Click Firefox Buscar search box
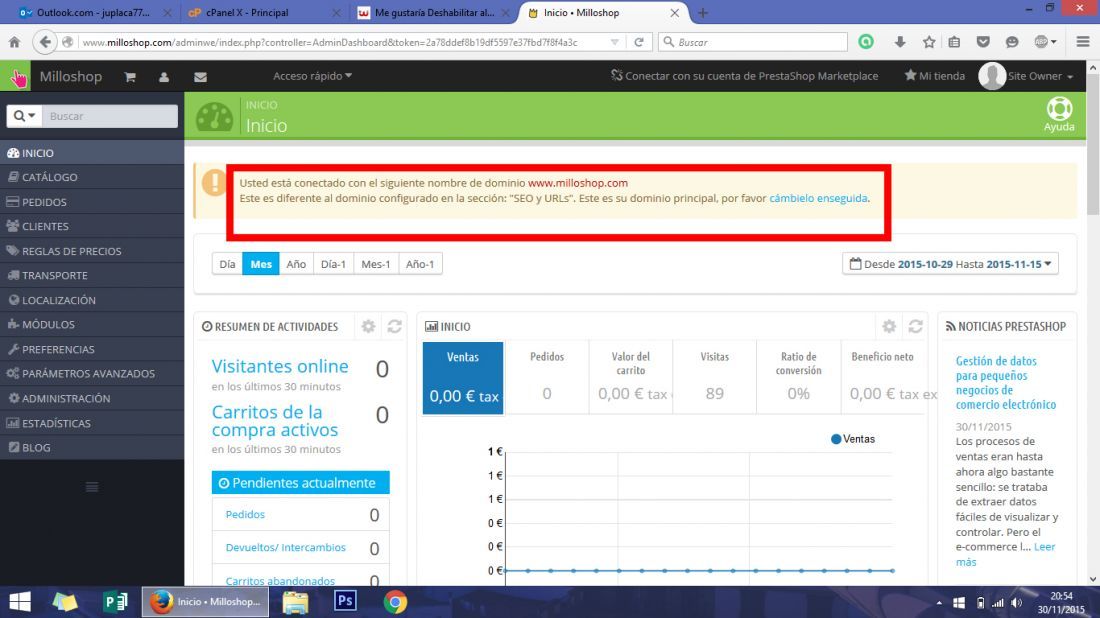 pyautogui.click(x=753, y=42)
